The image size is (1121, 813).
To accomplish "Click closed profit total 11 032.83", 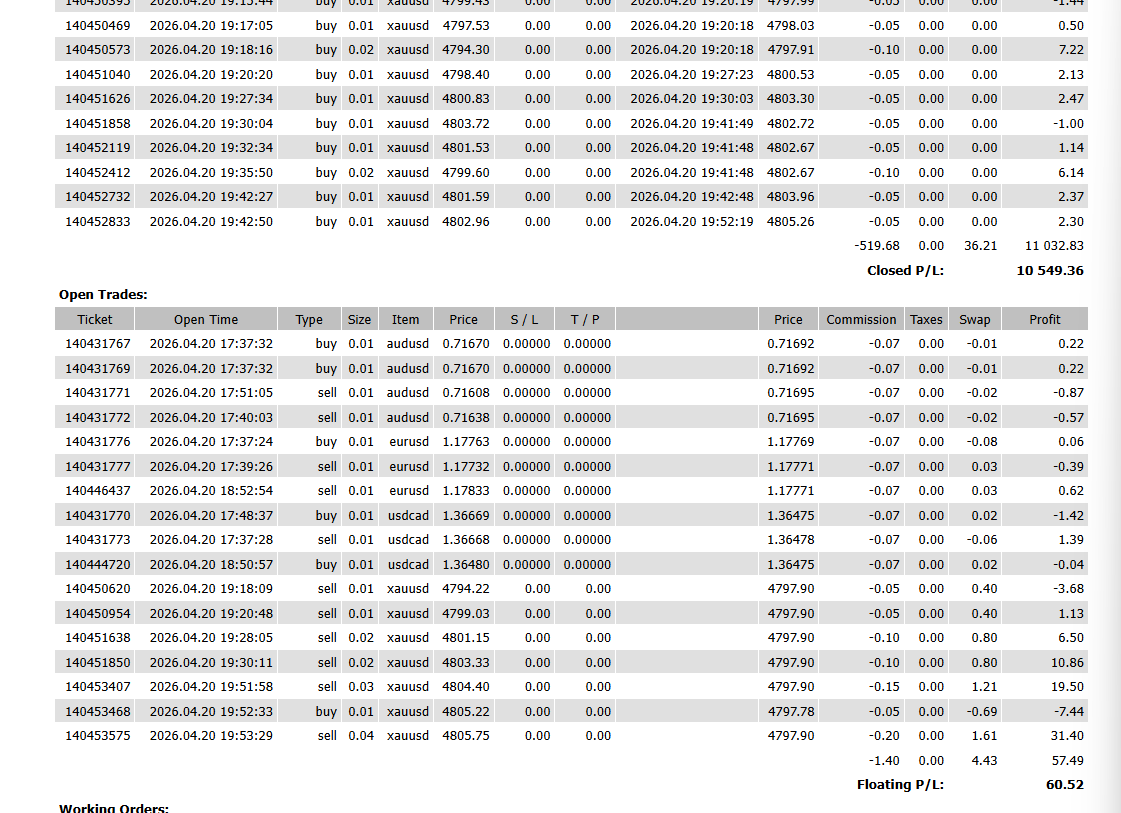I will (1054, 246).
